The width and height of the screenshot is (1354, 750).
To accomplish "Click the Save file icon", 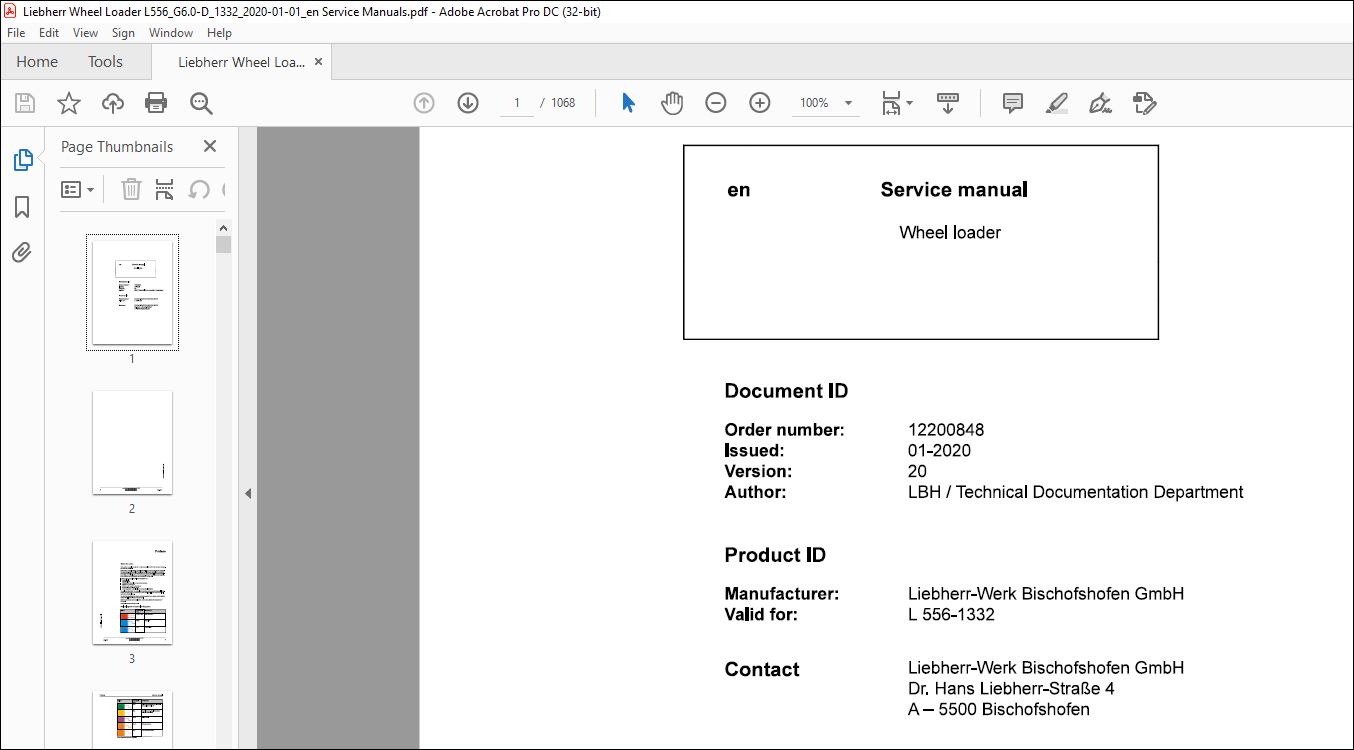I will [x=25, y=103].
